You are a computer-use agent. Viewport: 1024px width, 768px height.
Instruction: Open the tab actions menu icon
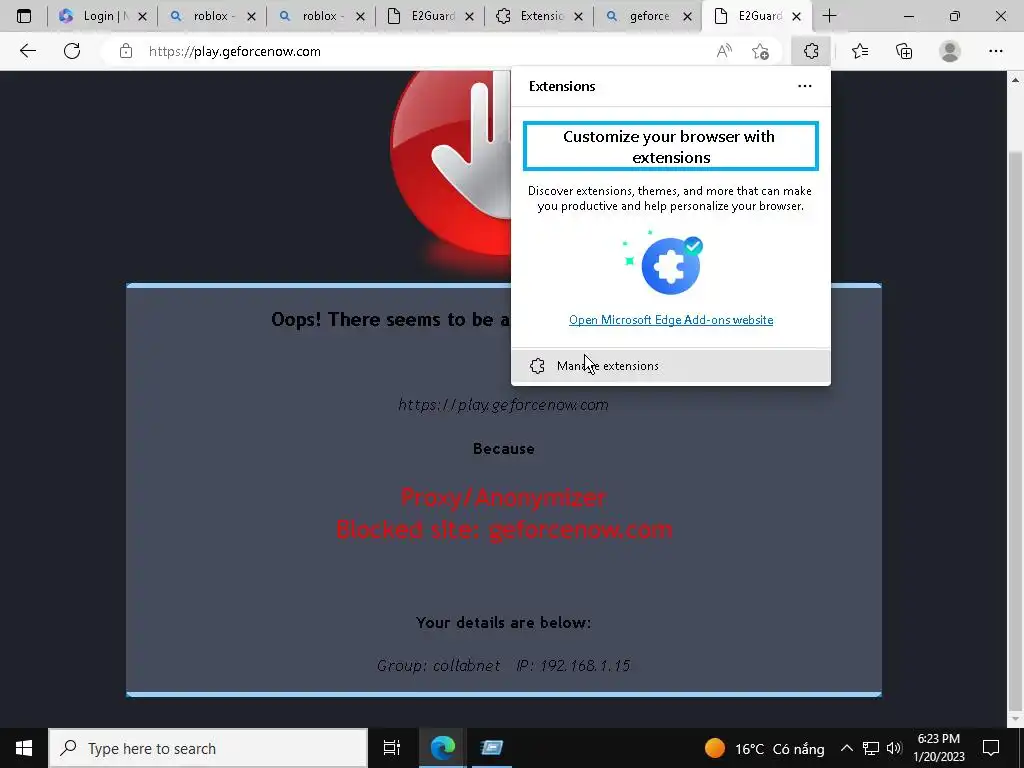[24, 16]
